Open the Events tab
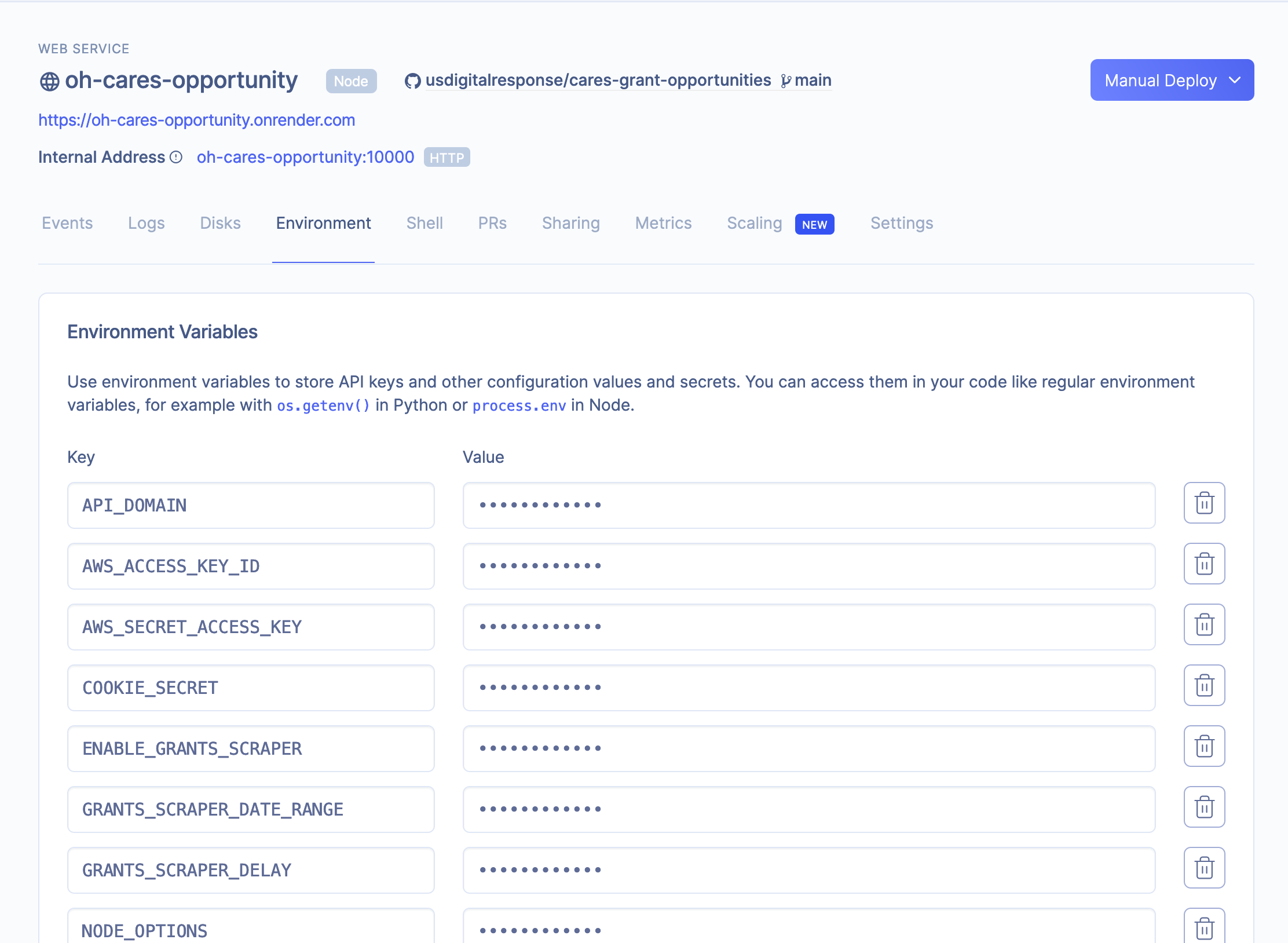This screenshot has height=943, width=1288. (x=67, y=223)
